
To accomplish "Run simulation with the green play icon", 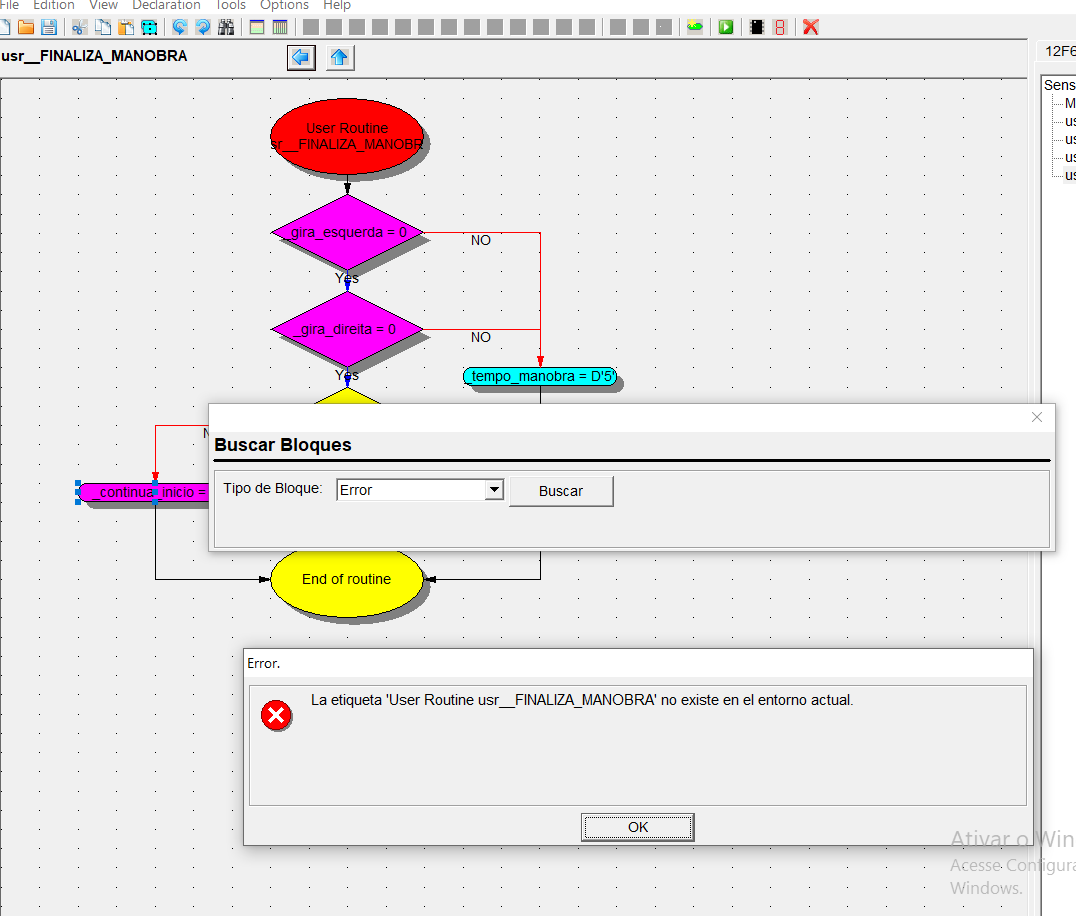I will [x=726, y=27].
